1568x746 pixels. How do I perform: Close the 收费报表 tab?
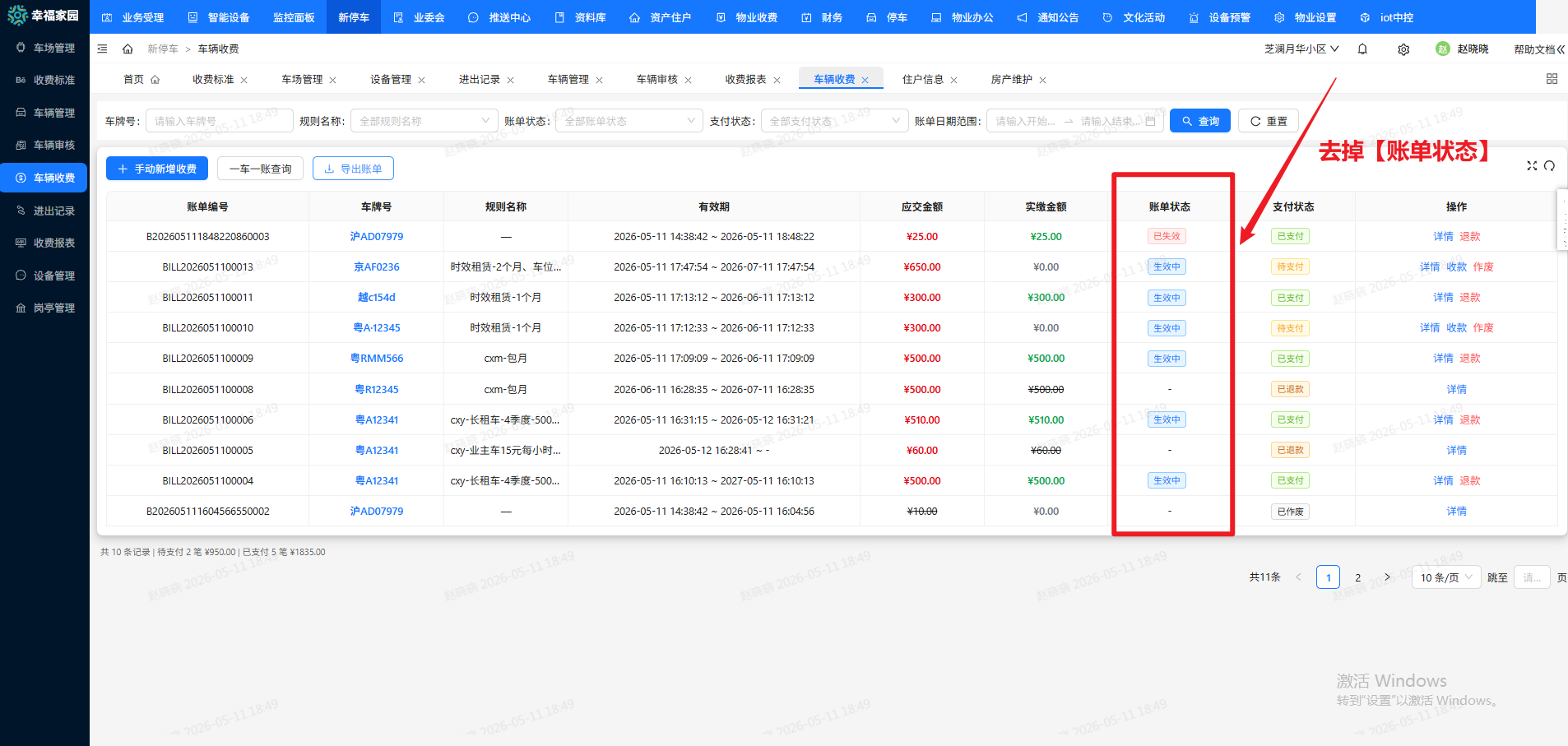click(777, 80)
